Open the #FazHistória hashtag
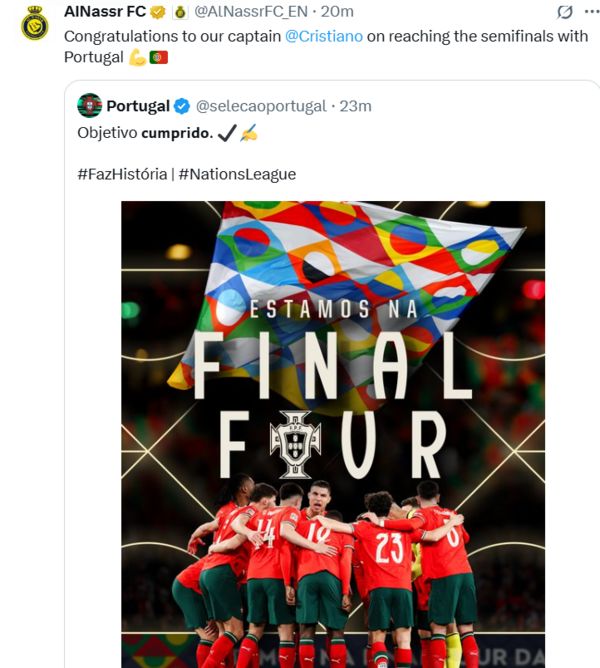Screen dimensions: 600x668 click(x=121, y=174)
